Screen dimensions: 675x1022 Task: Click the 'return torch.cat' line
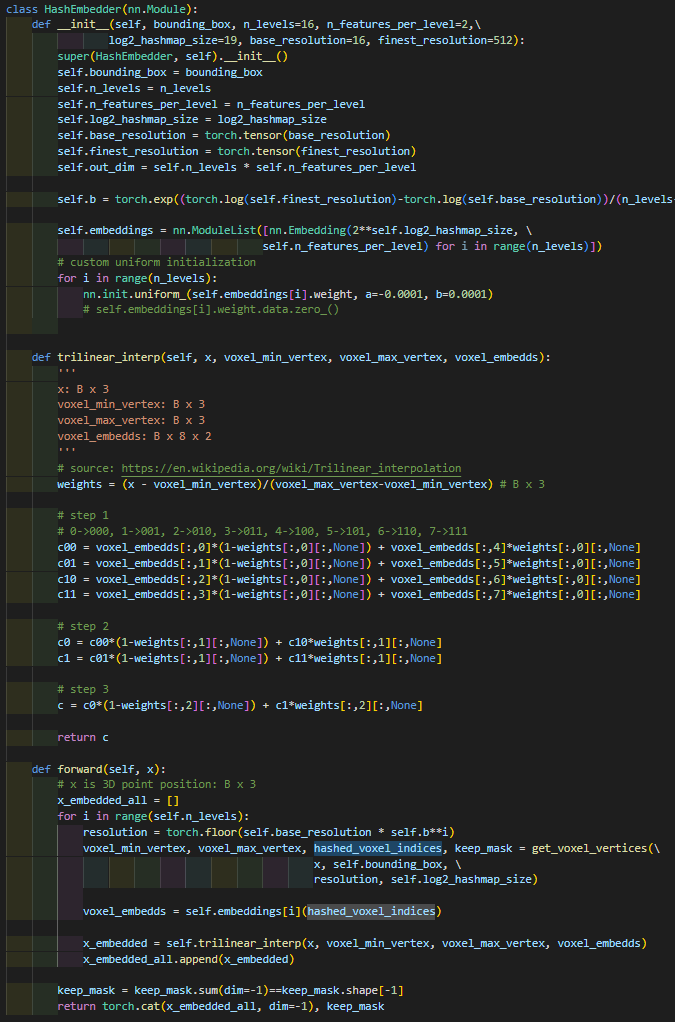[x=220, y=1006]
